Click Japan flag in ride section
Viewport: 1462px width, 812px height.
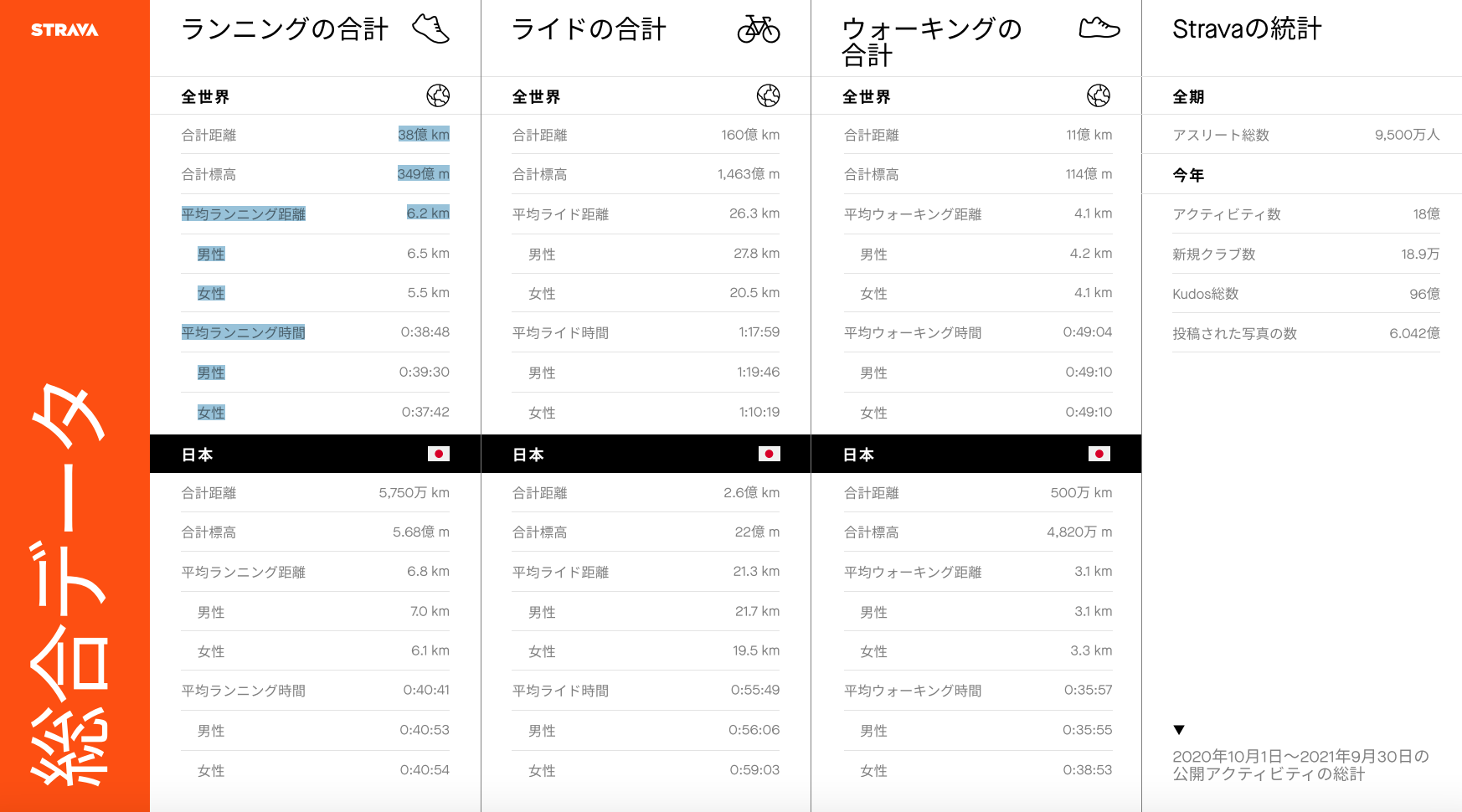[769, 454]
